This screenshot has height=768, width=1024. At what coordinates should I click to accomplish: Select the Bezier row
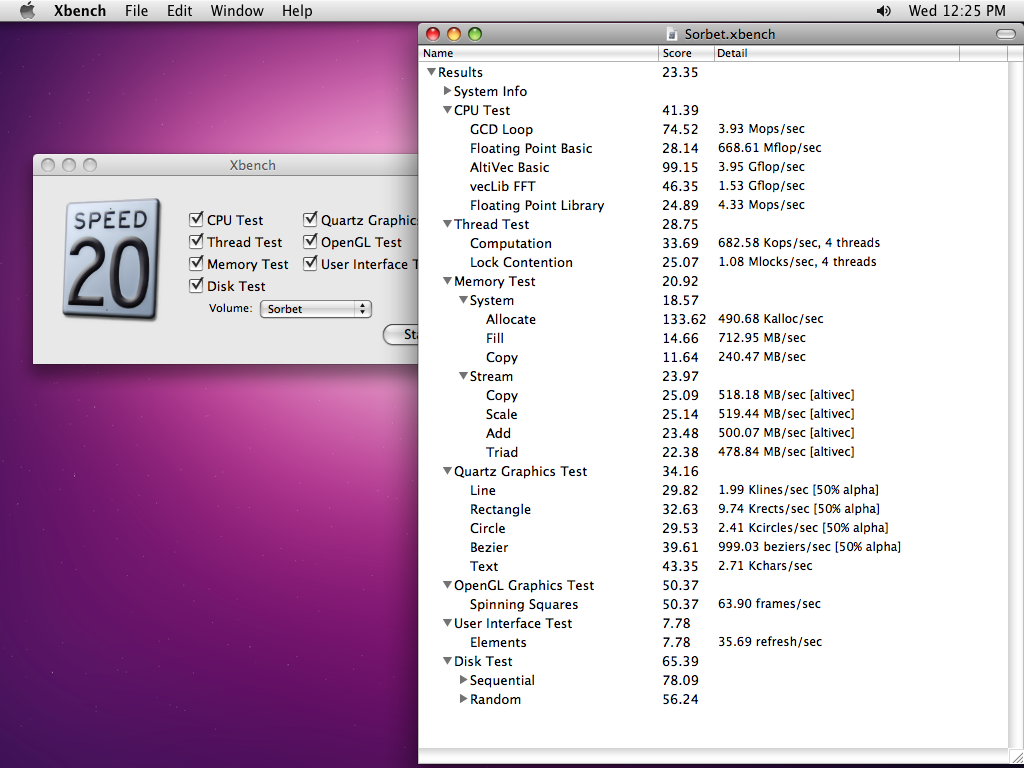point(713,547)
